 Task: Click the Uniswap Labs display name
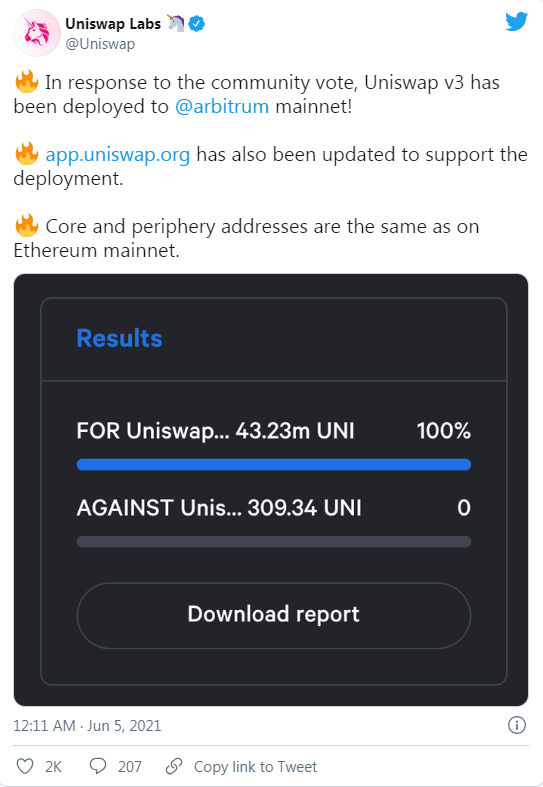(113, 24)
